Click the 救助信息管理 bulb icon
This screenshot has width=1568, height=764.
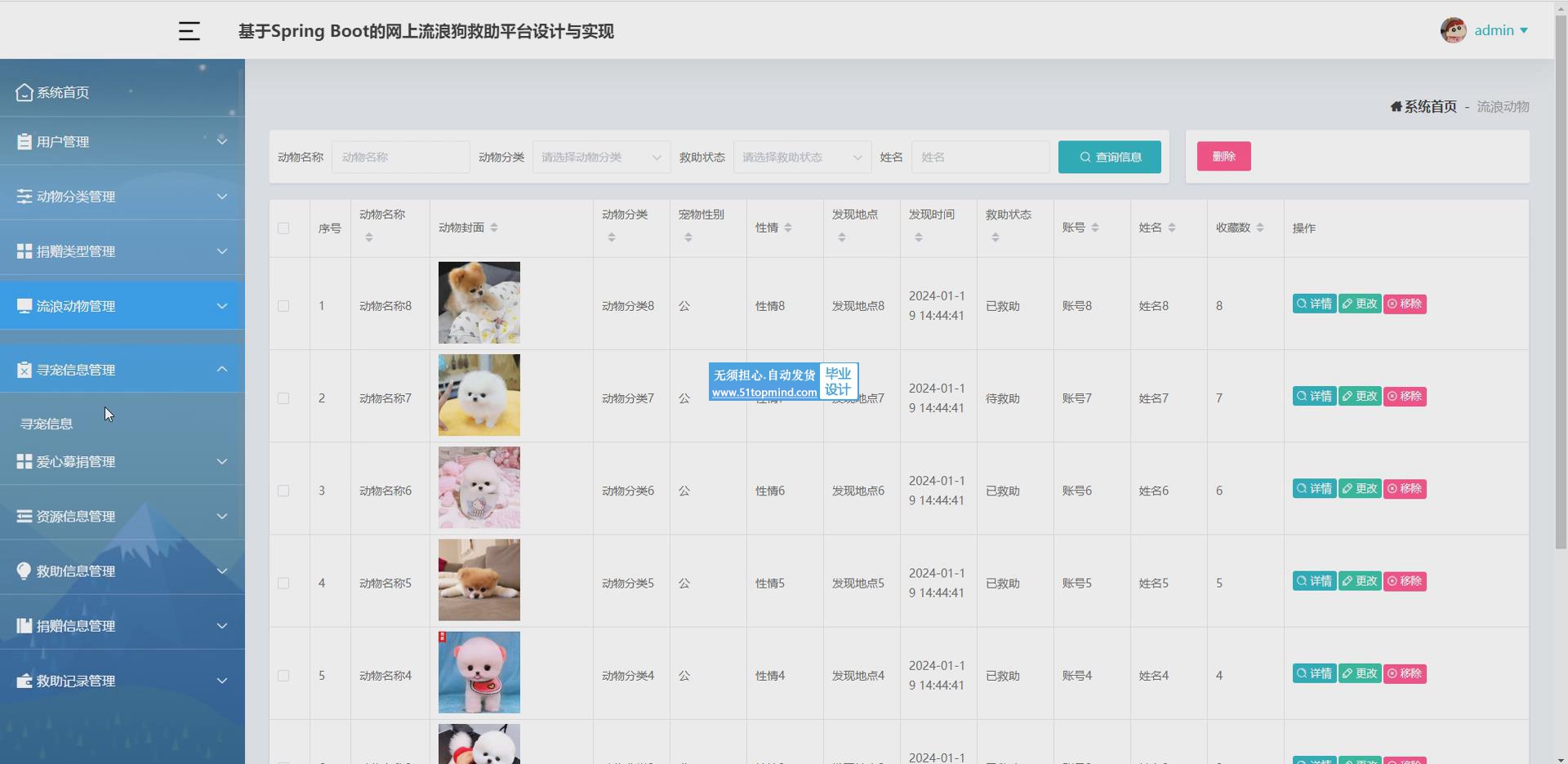pos(24,571)
